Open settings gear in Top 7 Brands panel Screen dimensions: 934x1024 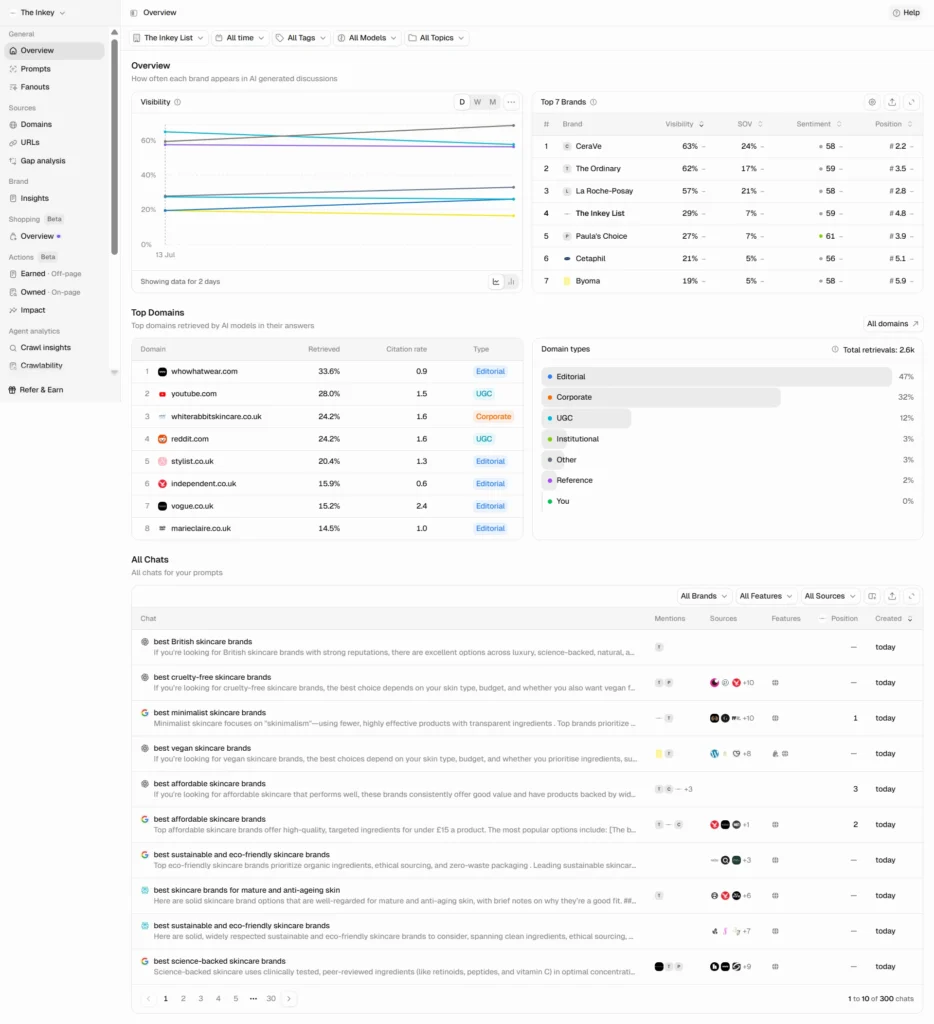[871, 102]
